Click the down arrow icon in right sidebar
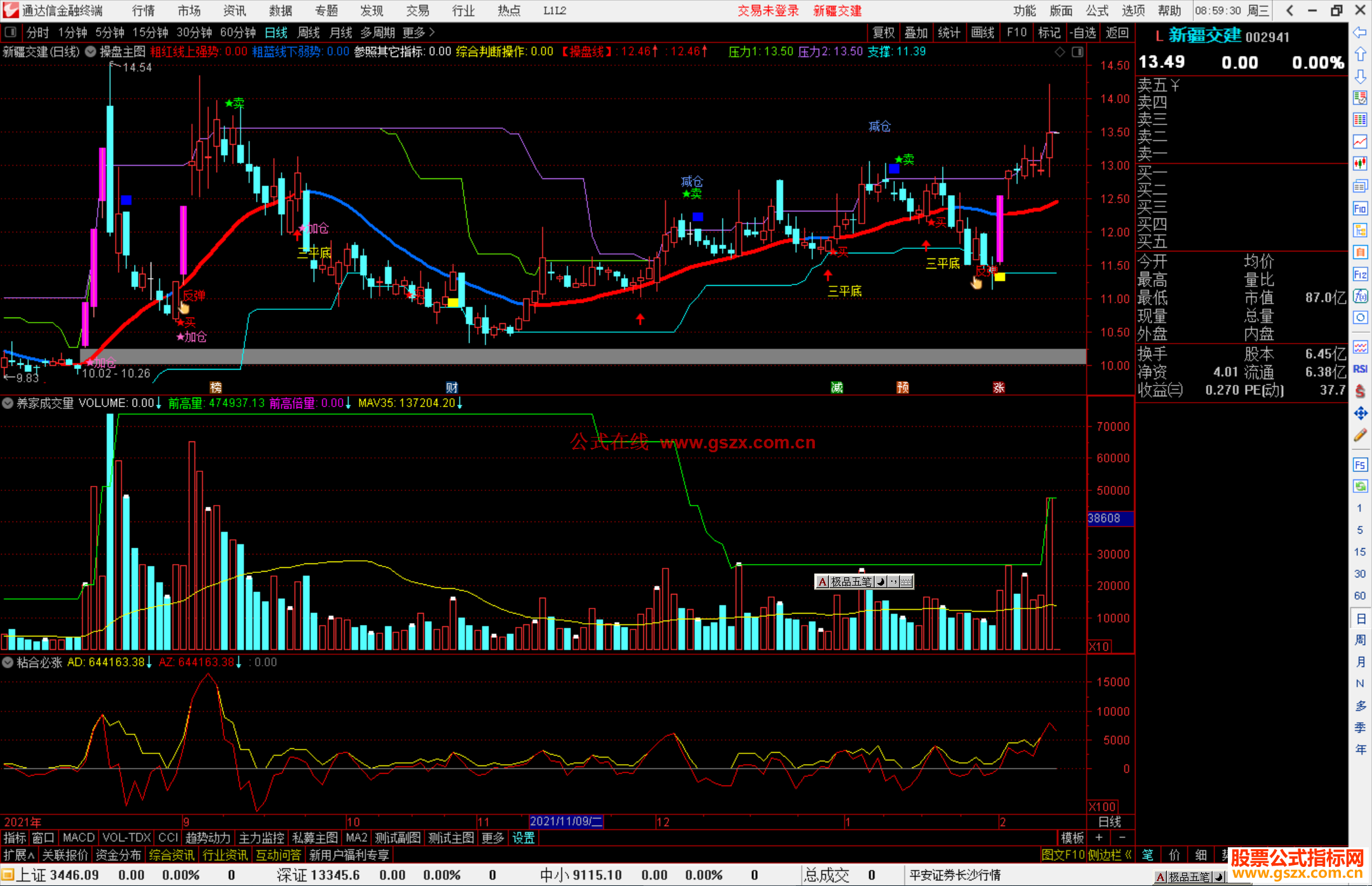Viewport: 1372px width, 886px height. tap(1360, 76)
